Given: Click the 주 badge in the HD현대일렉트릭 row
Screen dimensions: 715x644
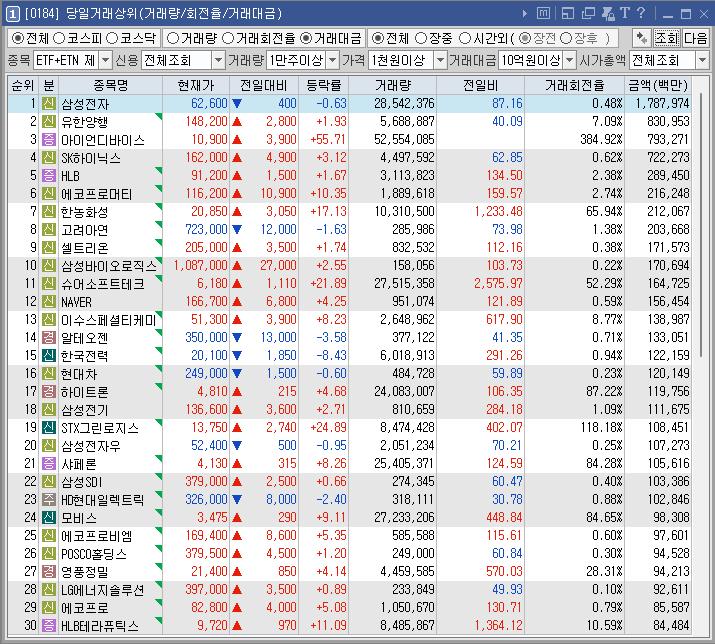Looking at the screenshot, I should (49, 499).
